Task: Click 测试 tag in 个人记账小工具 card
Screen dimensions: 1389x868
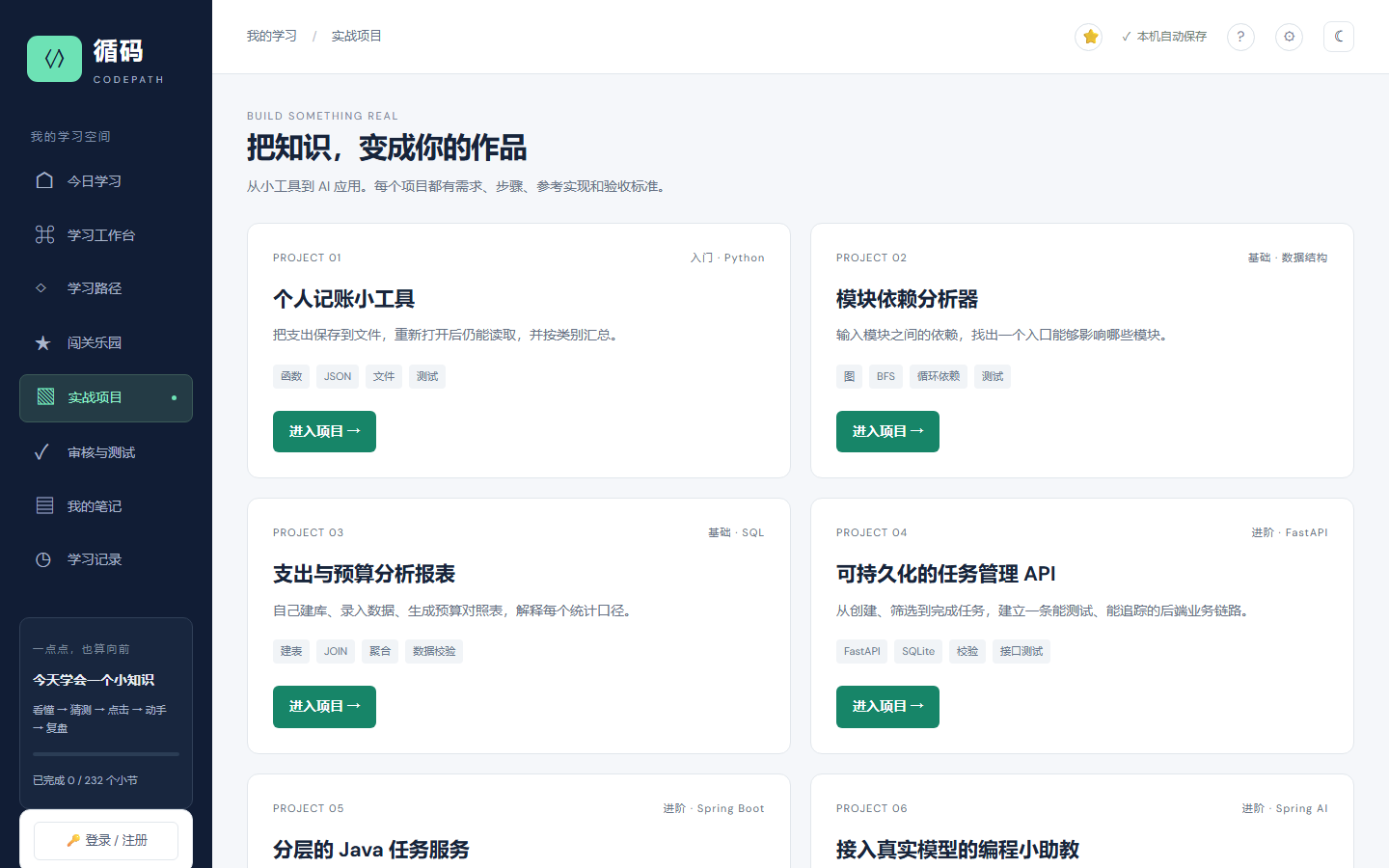Action: pos(427,376)
